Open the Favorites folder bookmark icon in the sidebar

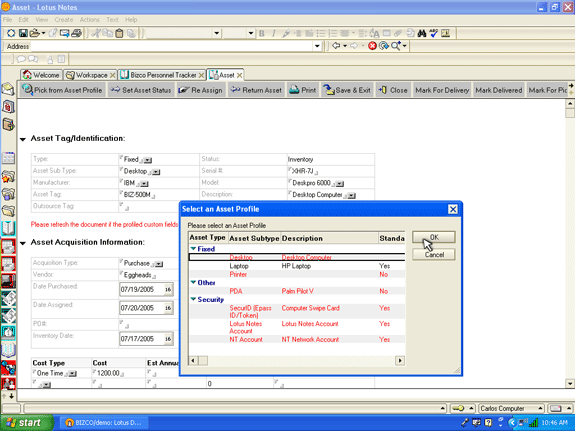pyautogui.click(x=8, y=176)
